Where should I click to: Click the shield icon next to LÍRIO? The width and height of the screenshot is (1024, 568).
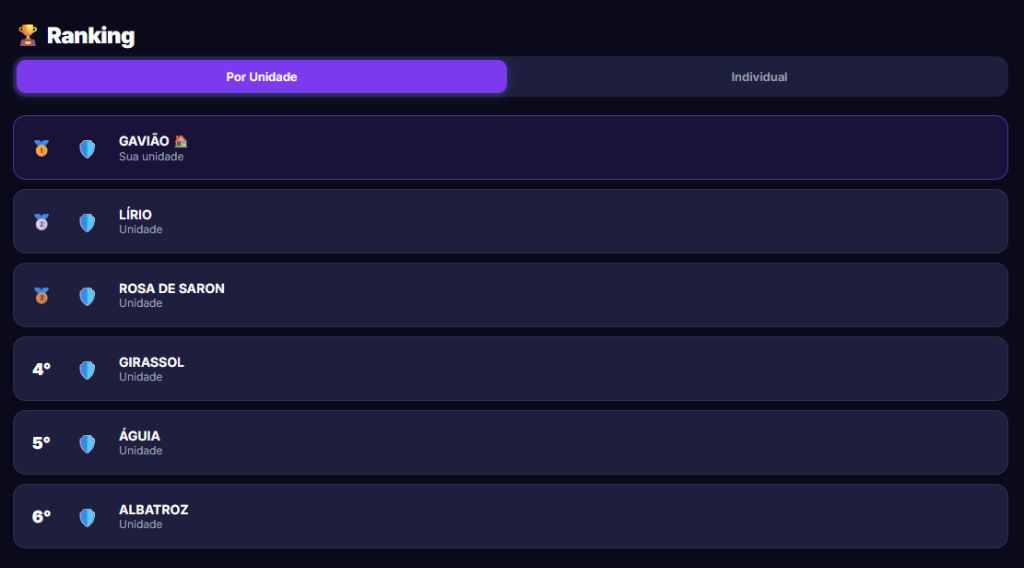point(87,222)
